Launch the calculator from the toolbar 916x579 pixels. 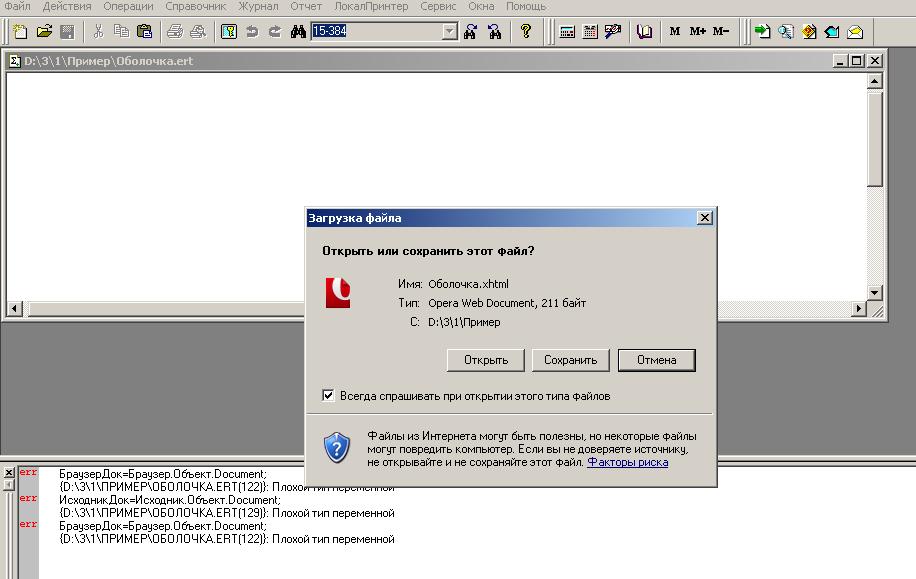pyautogui.click(x=567, y=31)
